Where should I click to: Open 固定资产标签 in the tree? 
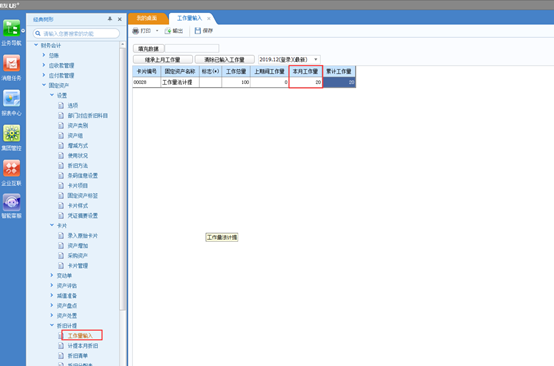point(83,195)
